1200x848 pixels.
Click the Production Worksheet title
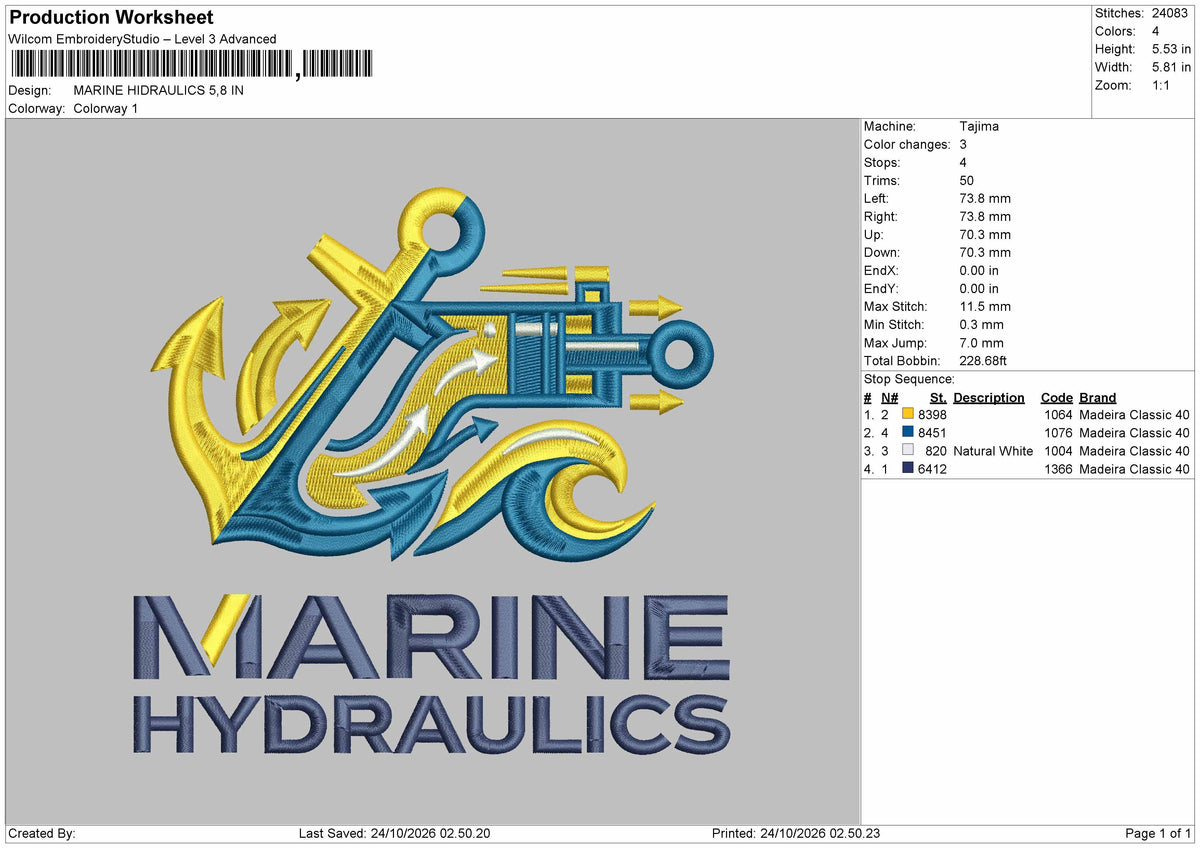111,18
